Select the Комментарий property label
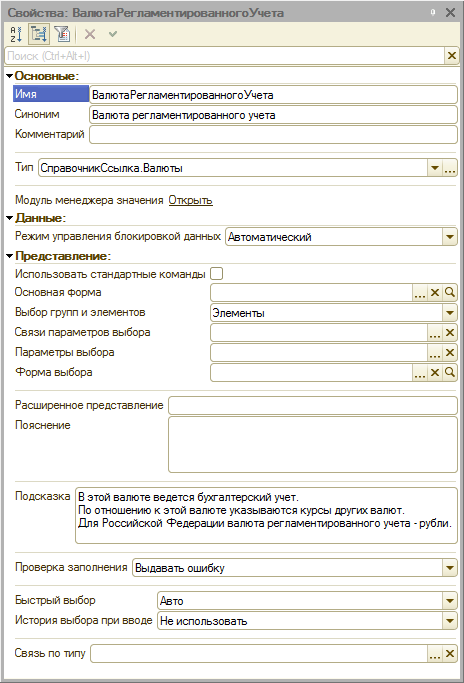Screen dimensions: 464x683 (50, 134)
